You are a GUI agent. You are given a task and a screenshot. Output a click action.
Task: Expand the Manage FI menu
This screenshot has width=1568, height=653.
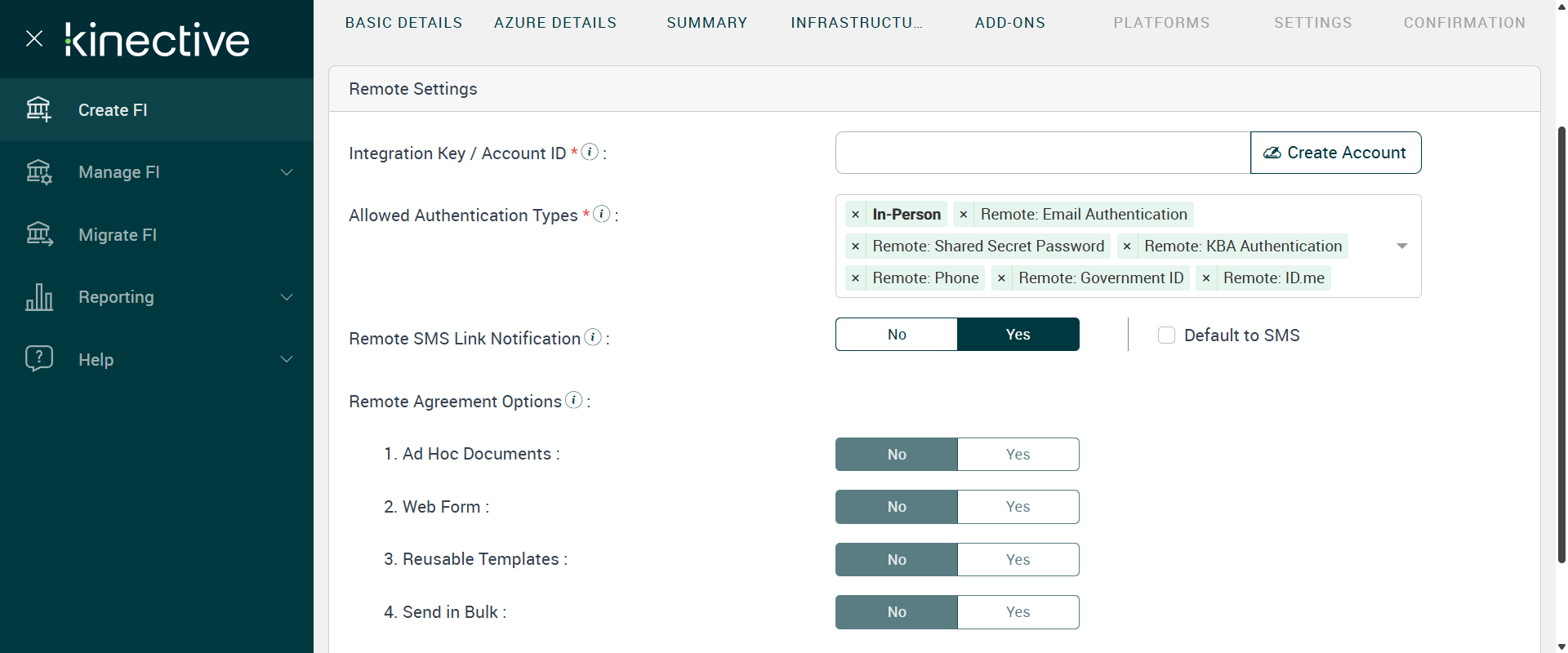click(287, 172)
